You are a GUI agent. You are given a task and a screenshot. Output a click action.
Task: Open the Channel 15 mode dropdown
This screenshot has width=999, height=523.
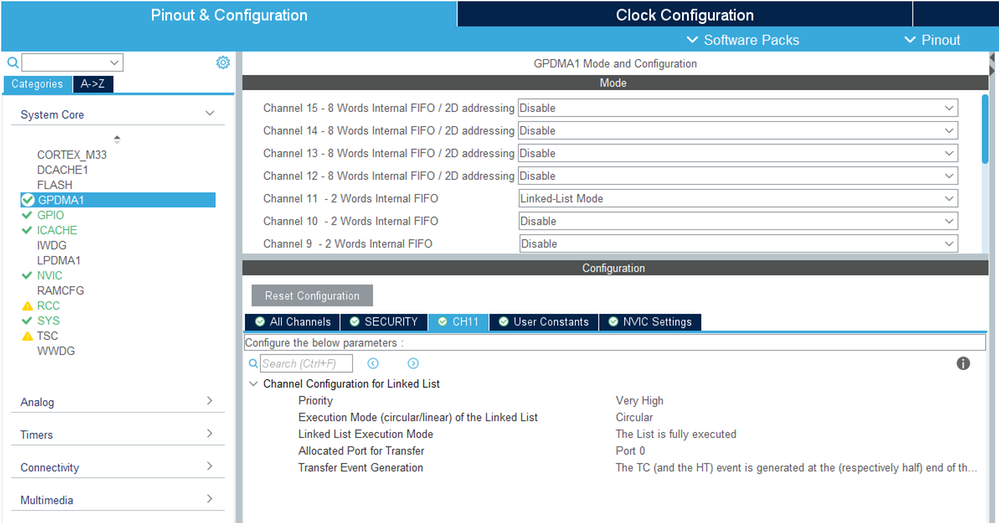pos(738,108)
